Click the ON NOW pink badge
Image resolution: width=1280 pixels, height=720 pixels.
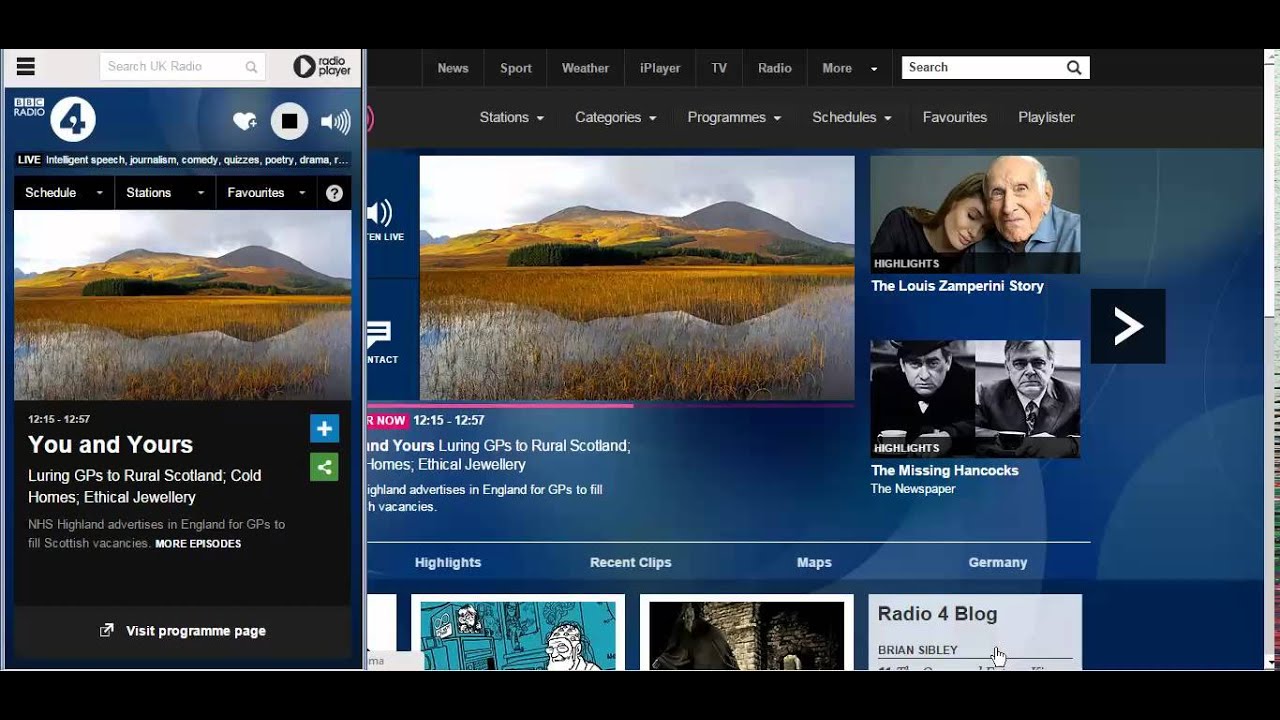click(388, 420)
